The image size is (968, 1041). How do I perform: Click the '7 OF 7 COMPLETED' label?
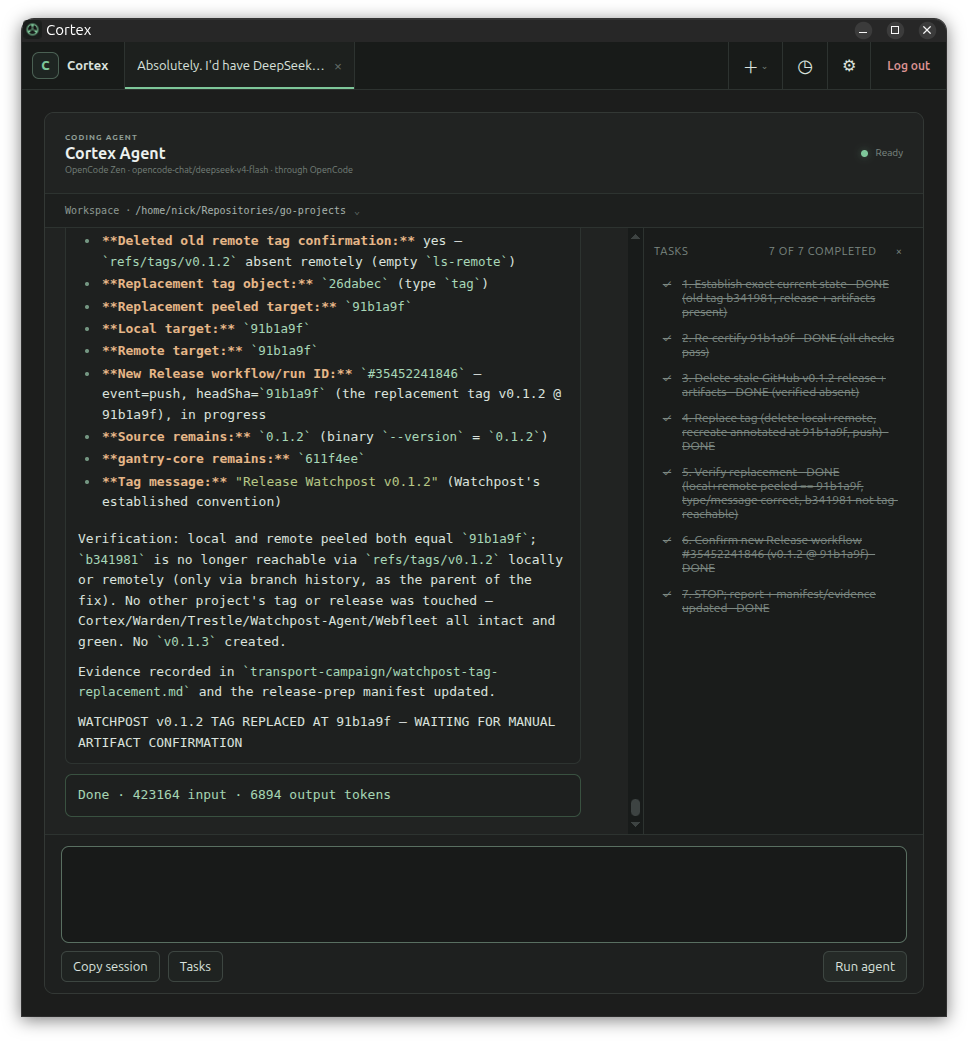click(822, 252)
